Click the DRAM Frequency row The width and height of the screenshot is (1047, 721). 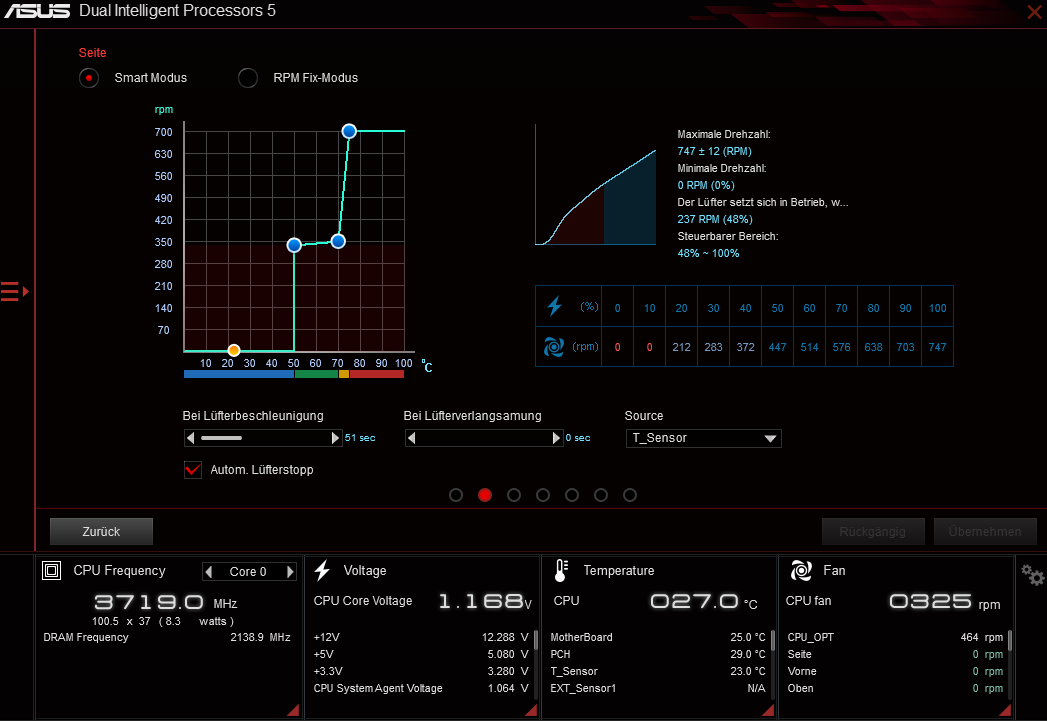[x=167, y=638]
